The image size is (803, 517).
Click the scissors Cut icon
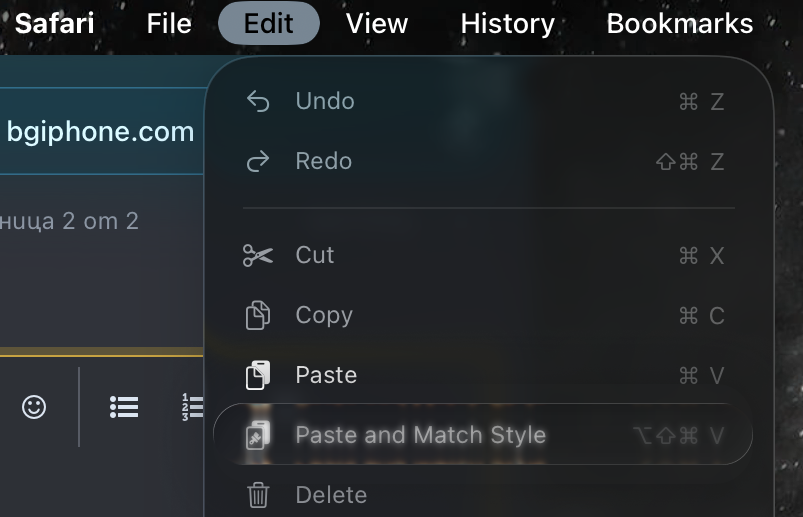258,255
